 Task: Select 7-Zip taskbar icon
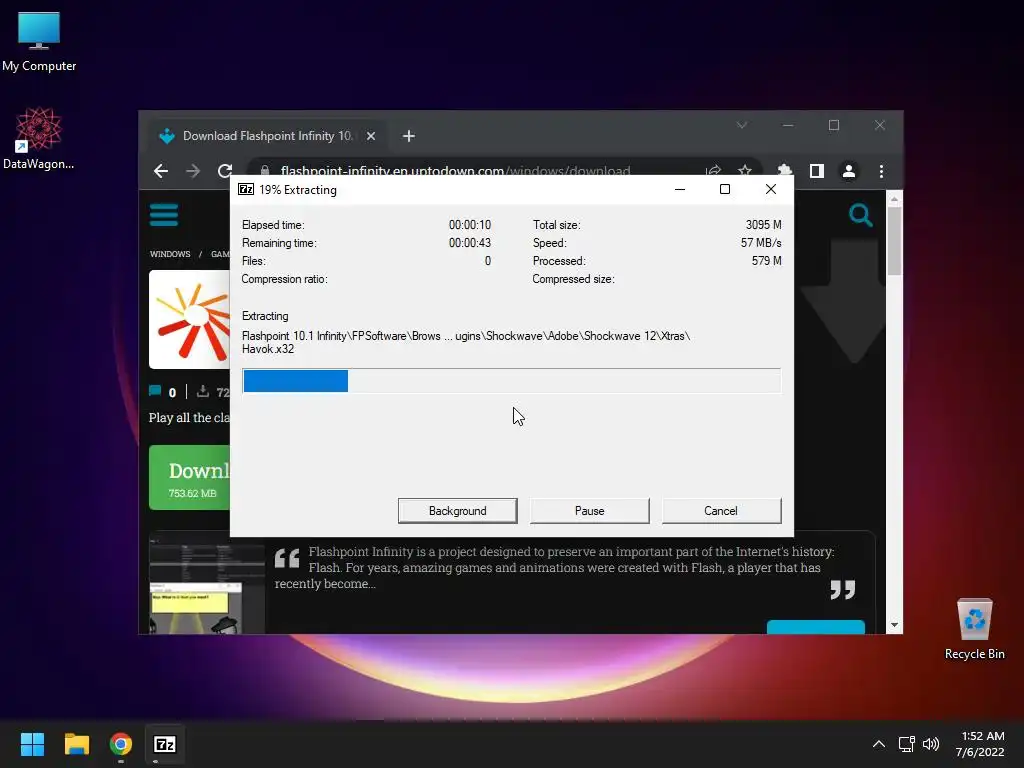pyautogui.click(x=165, y=744)
